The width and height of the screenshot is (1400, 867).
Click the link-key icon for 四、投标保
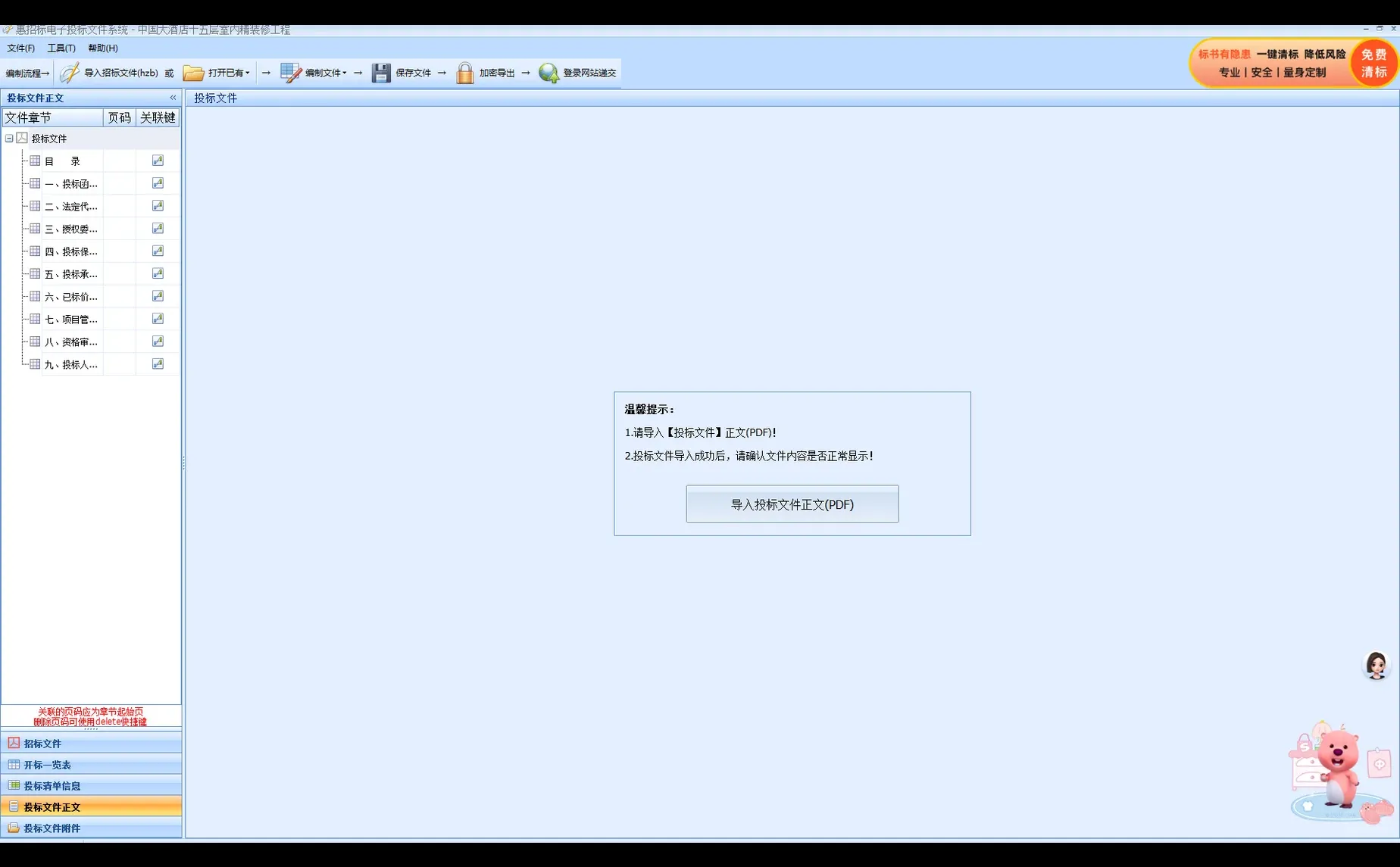(x=158, y=251)
